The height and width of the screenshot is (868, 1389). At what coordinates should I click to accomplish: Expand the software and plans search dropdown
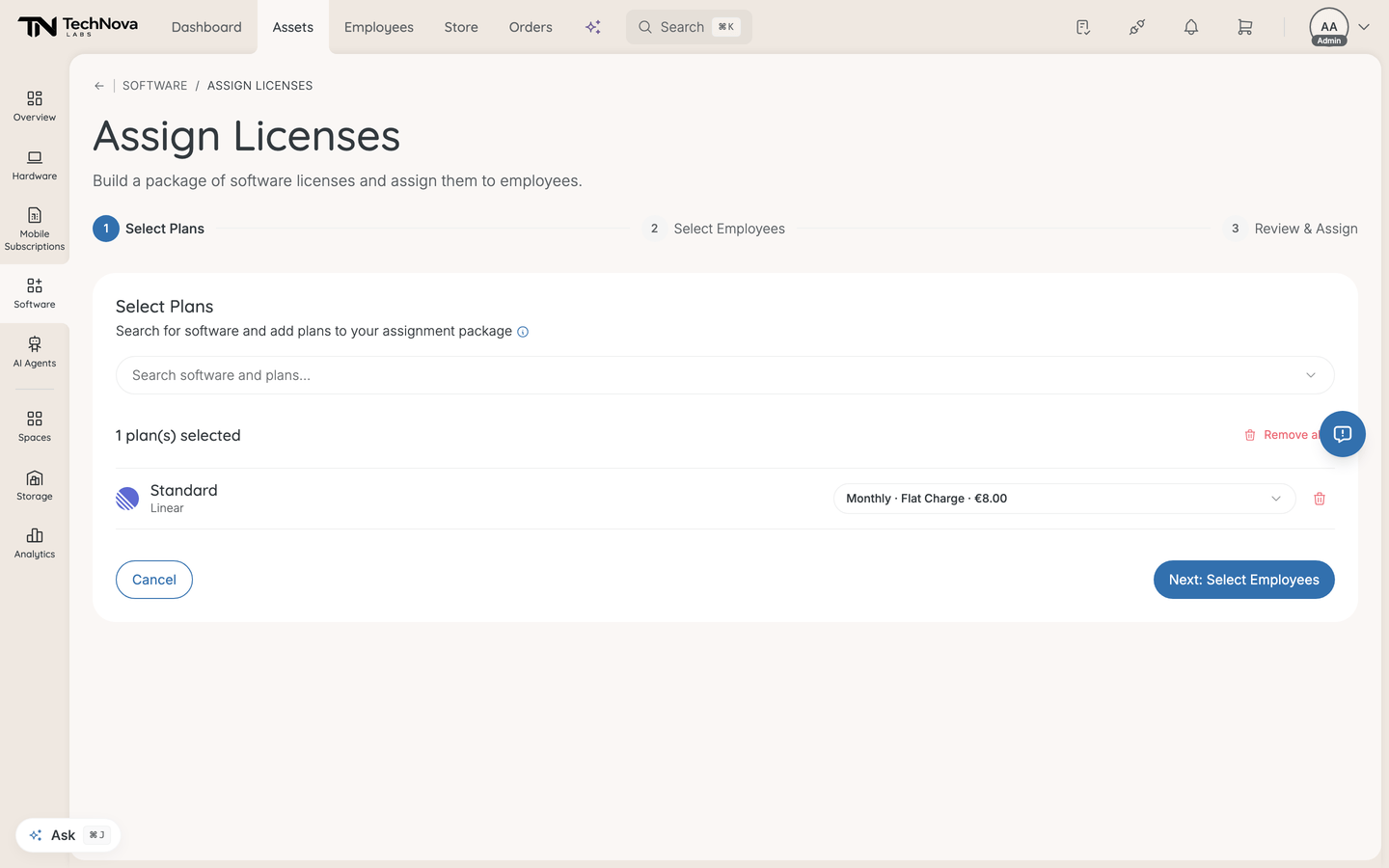tap(1311, 375)
